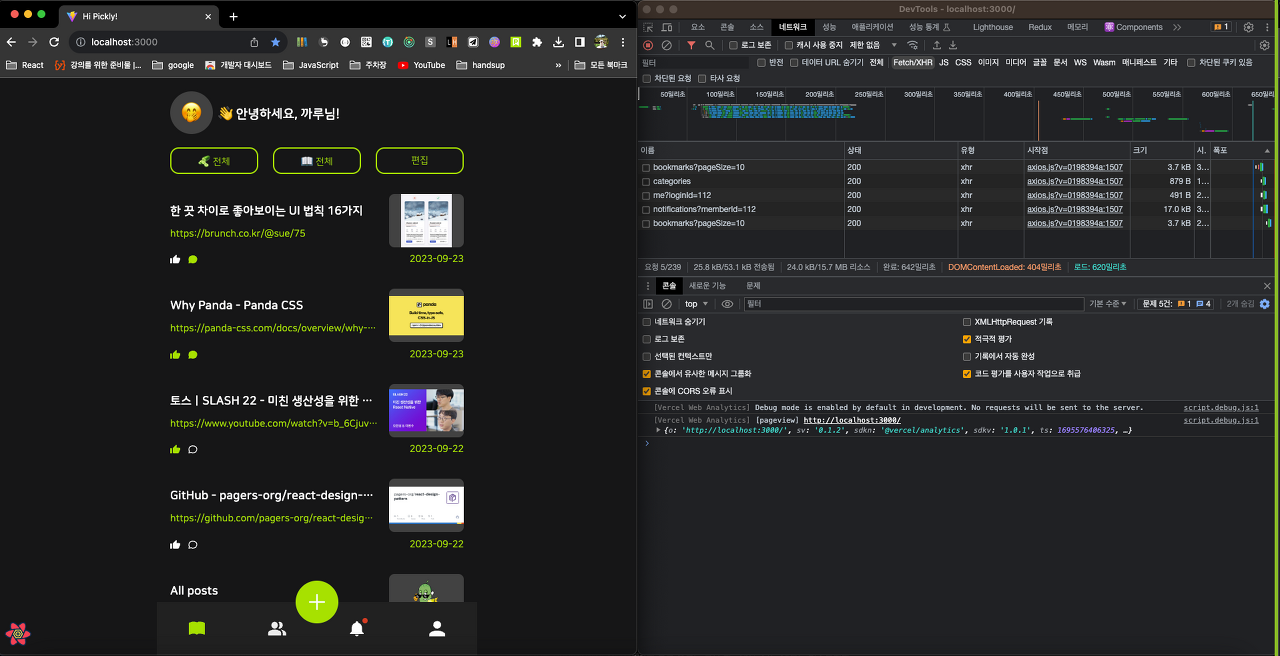1280x656 pixels.
Task: Click the 편집 button in Pickly
Action: 420,160
